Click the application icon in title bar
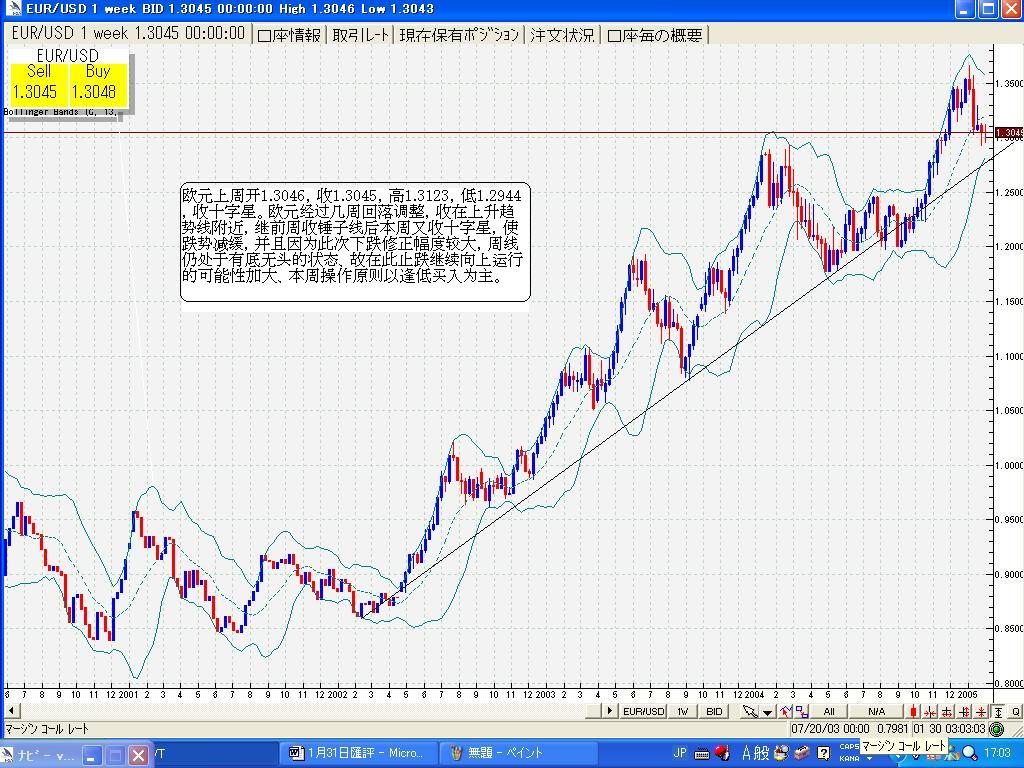Screen dimensions: 1024x768 click(12, 9)
